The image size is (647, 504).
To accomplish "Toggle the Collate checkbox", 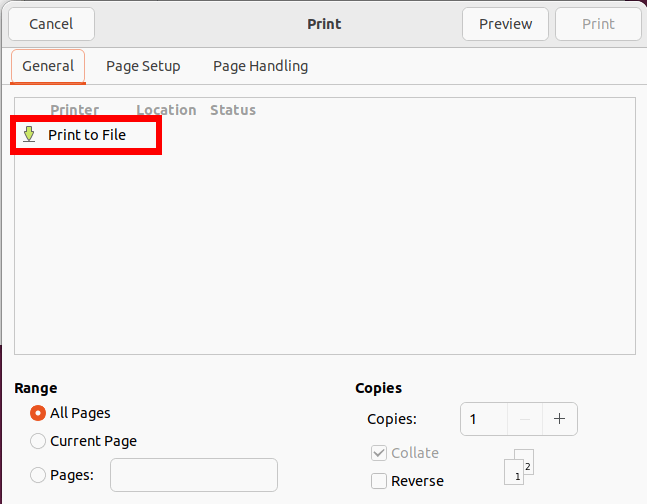I will point(379,453).
